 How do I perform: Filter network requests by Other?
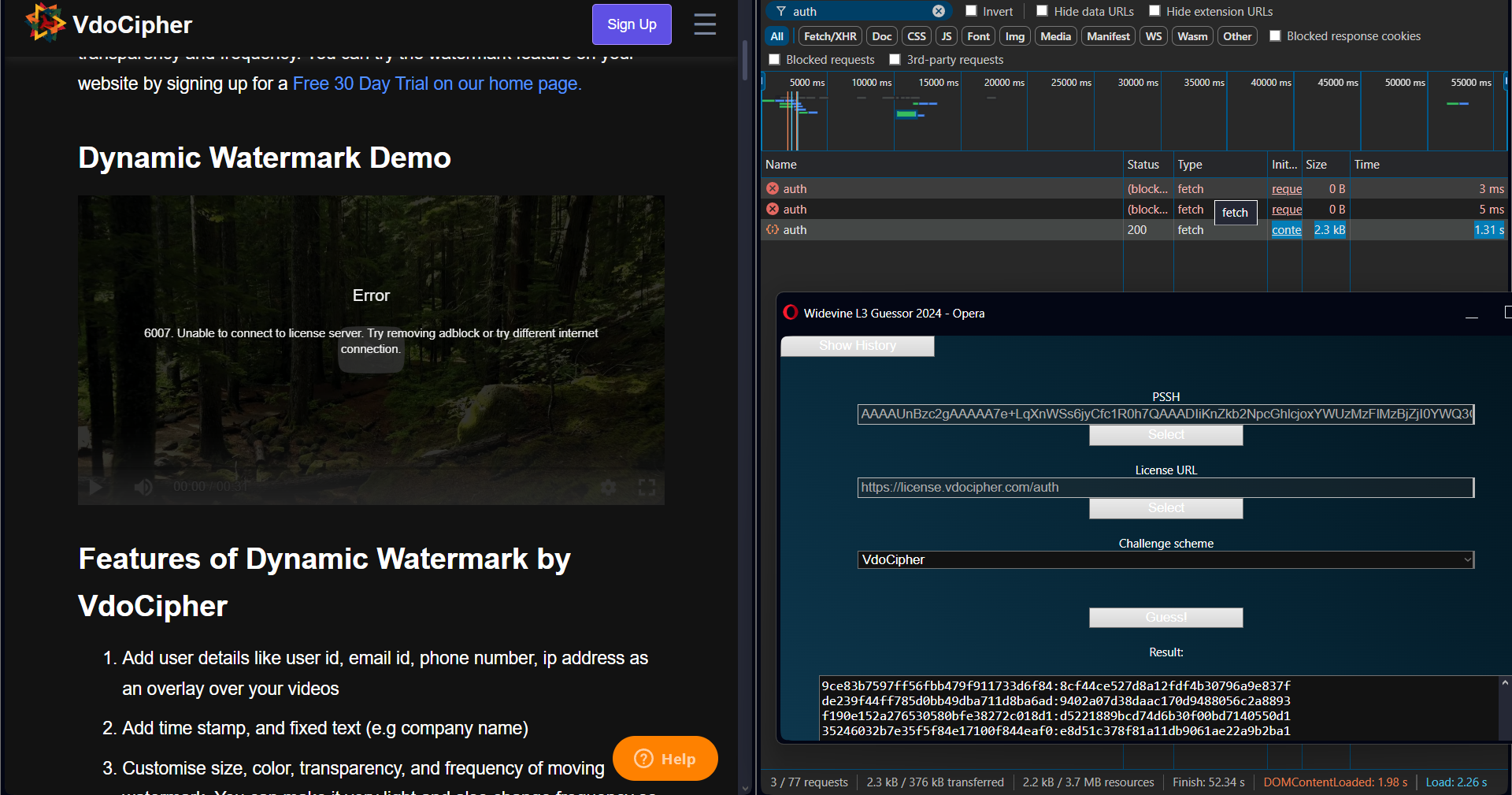click(1237, 36)
